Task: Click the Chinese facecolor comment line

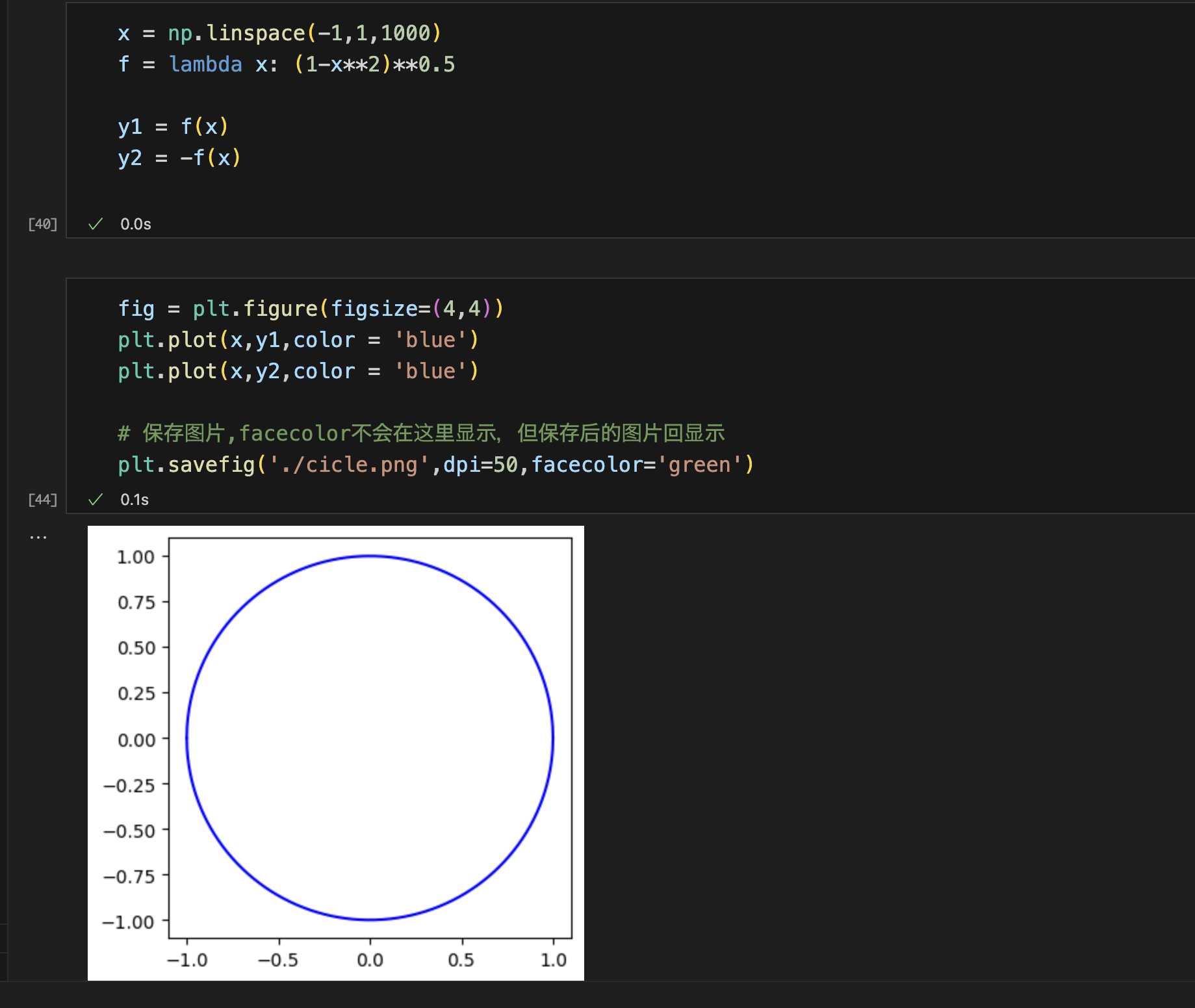Action: pos(421,433)
